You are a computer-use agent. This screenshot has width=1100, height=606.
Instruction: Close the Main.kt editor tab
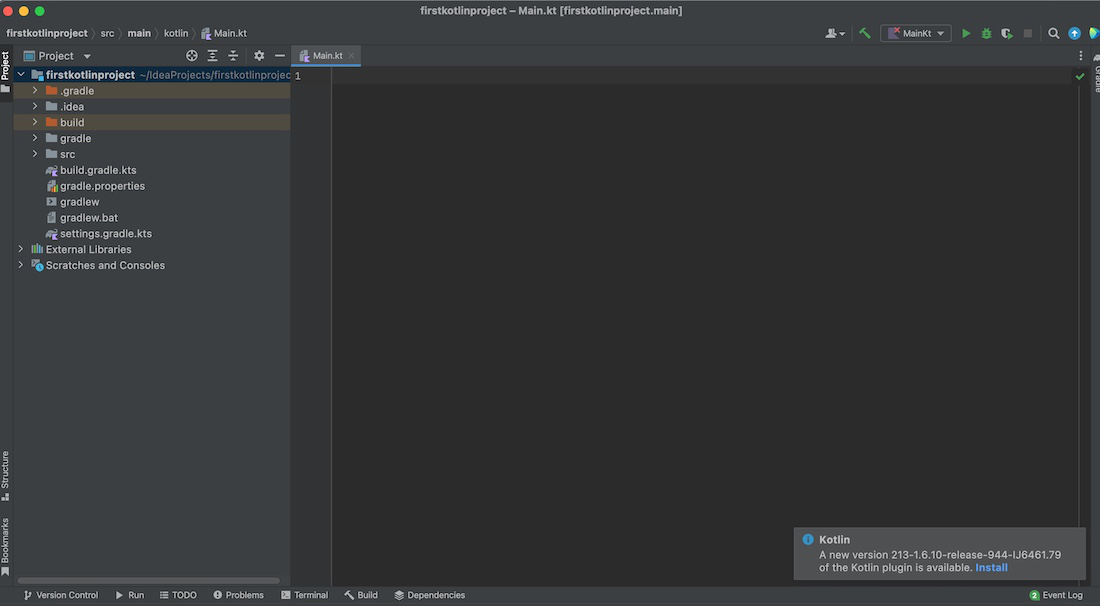(351, 55)
